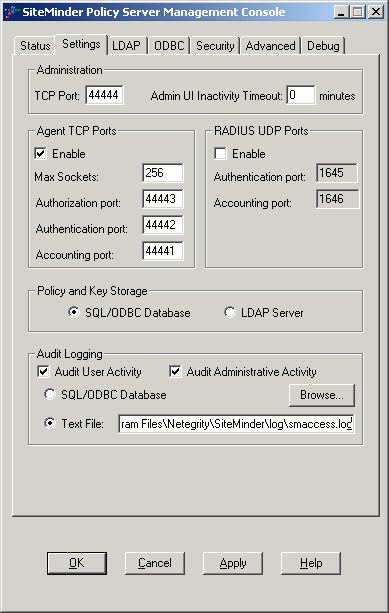Click the "Admin UI Inactivity Timeout:" label
The width and height of the screenshot is (389, 613).
tap(217, 96)
